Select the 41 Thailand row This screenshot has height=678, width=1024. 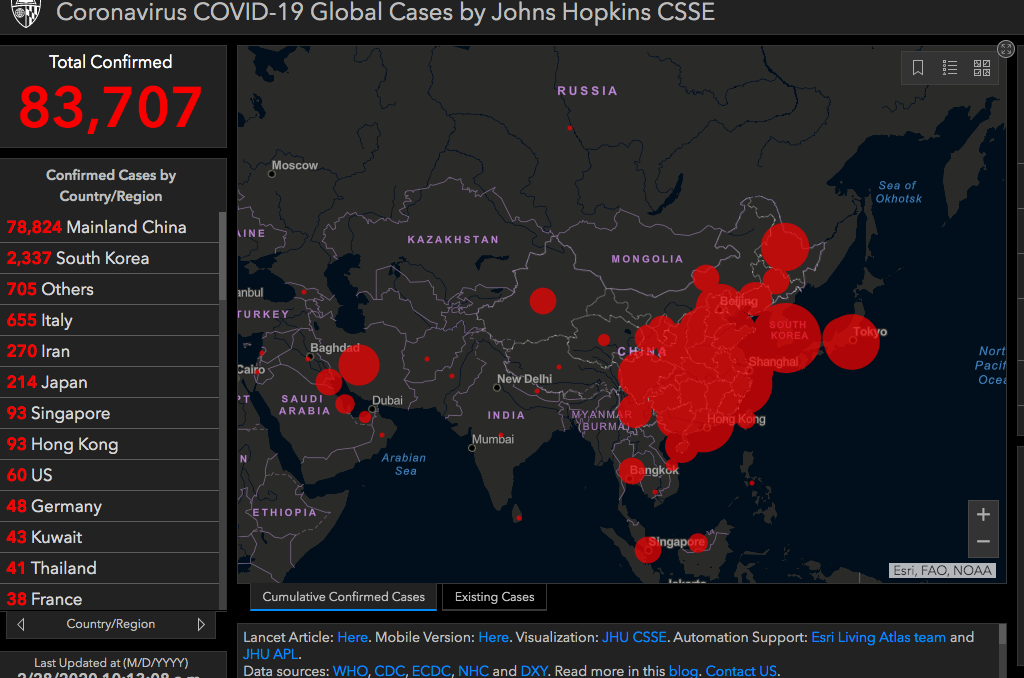(x=110, y=568)
